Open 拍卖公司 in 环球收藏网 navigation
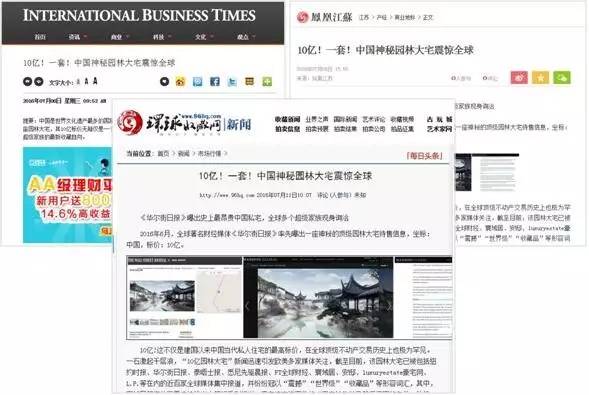 [374, 129]
